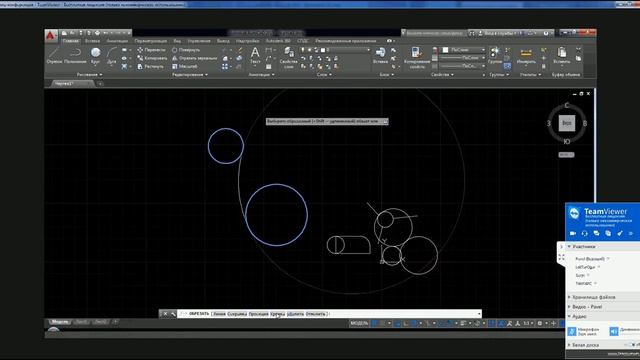This screenshot has width=640, height=360.
Task: Open the Вывод ribbon tab
Action: (223, 41)
